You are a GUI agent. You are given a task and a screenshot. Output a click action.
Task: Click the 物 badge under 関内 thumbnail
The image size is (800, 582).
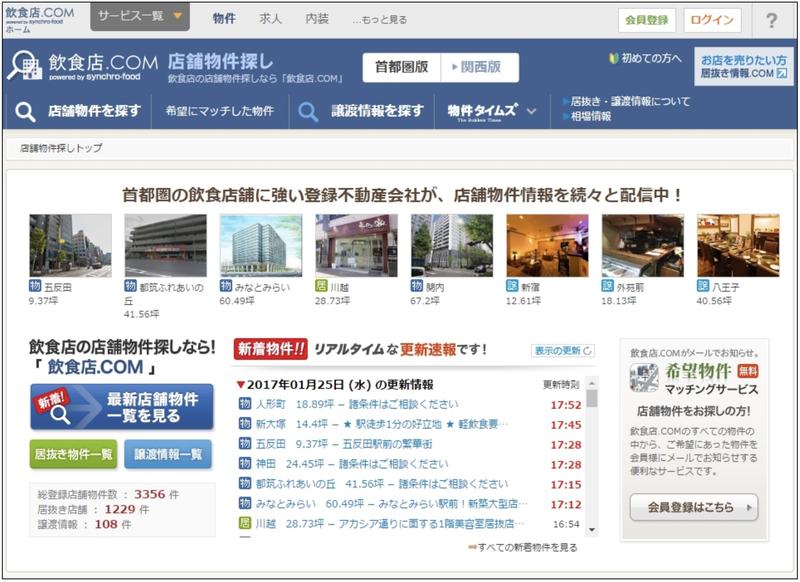[x=417, y=286]
